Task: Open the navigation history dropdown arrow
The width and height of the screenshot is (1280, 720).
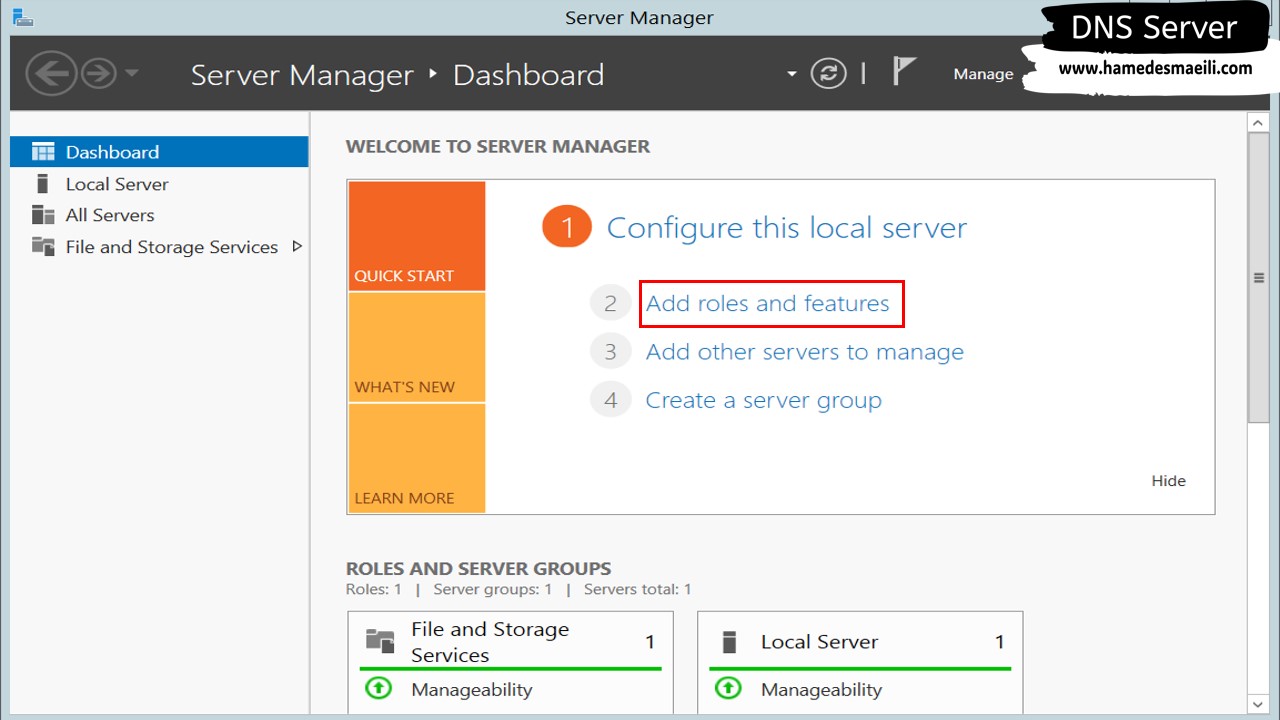Action: tap(131, 74)
